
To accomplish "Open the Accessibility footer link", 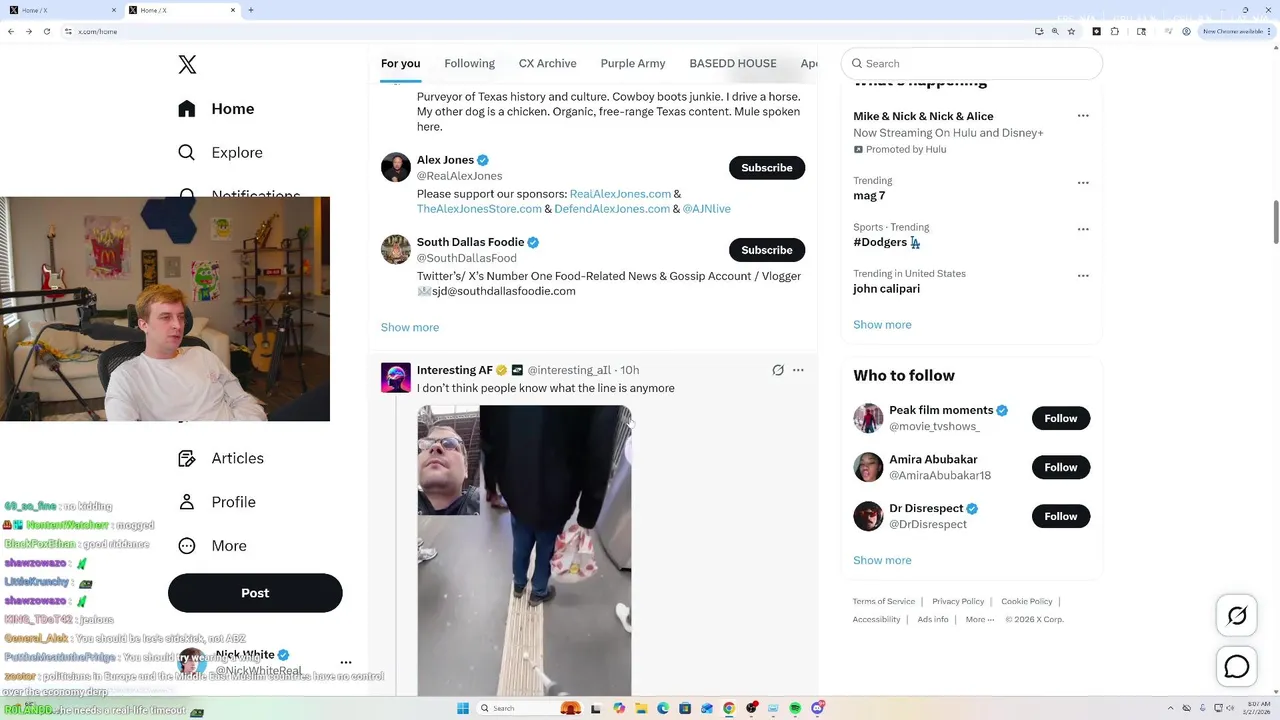I will tap(876, 619).
